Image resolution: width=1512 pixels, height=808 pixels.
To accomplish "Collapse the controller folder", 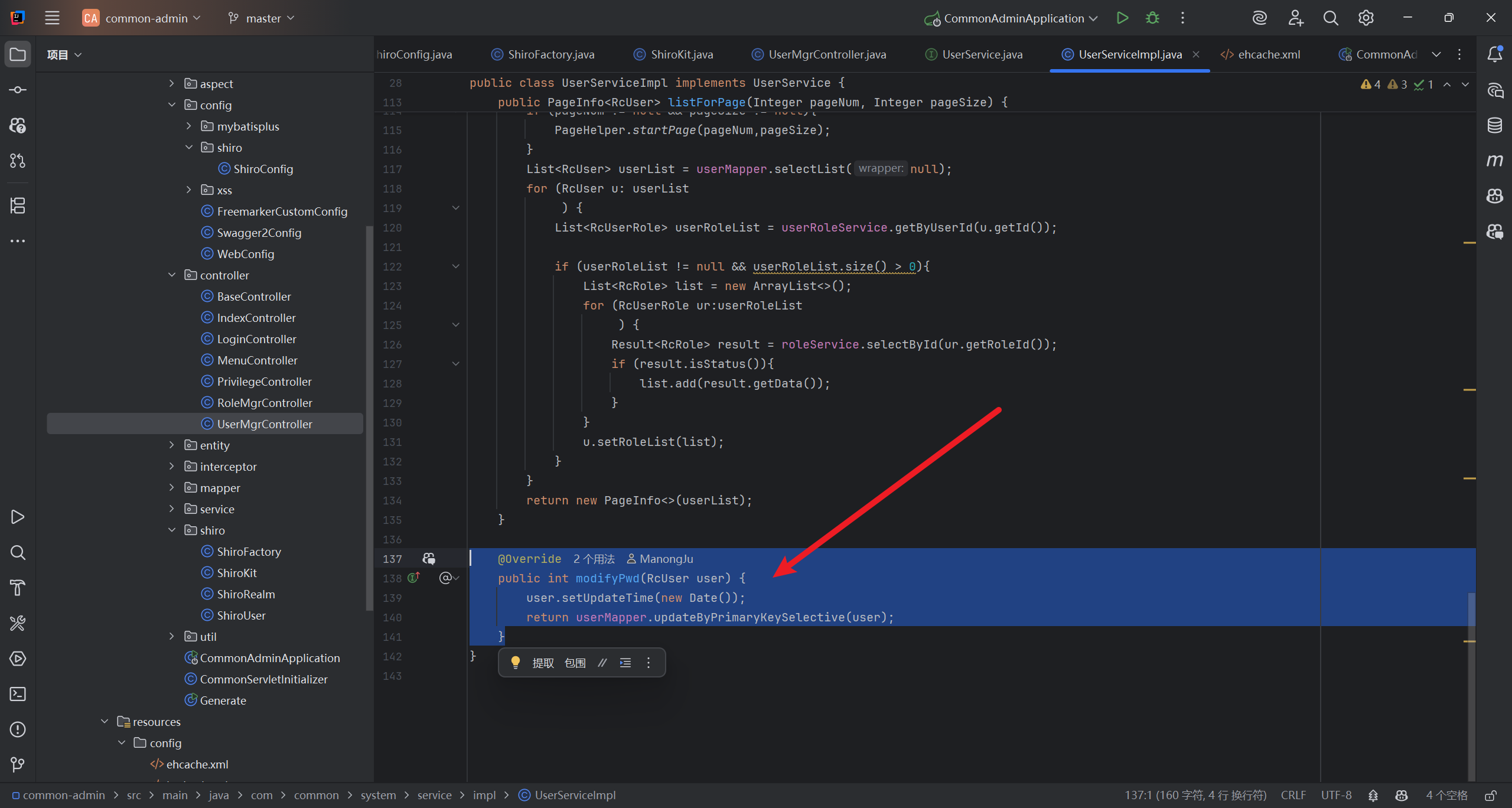I will pyautogui.click(x=172, y=275).
